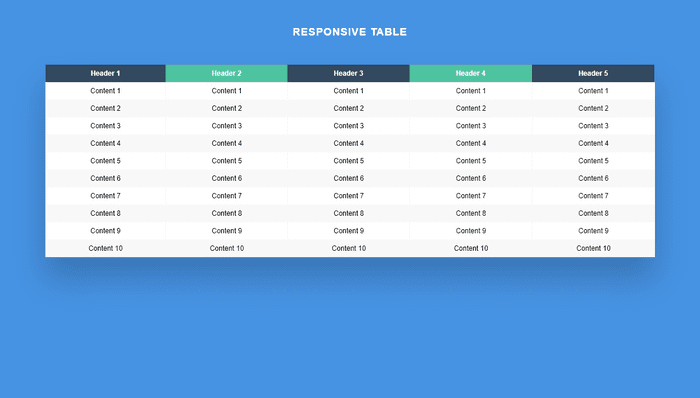Click Content 5 under Header 5
This screenshot has height=398, width=700.
tap(593, 161)
